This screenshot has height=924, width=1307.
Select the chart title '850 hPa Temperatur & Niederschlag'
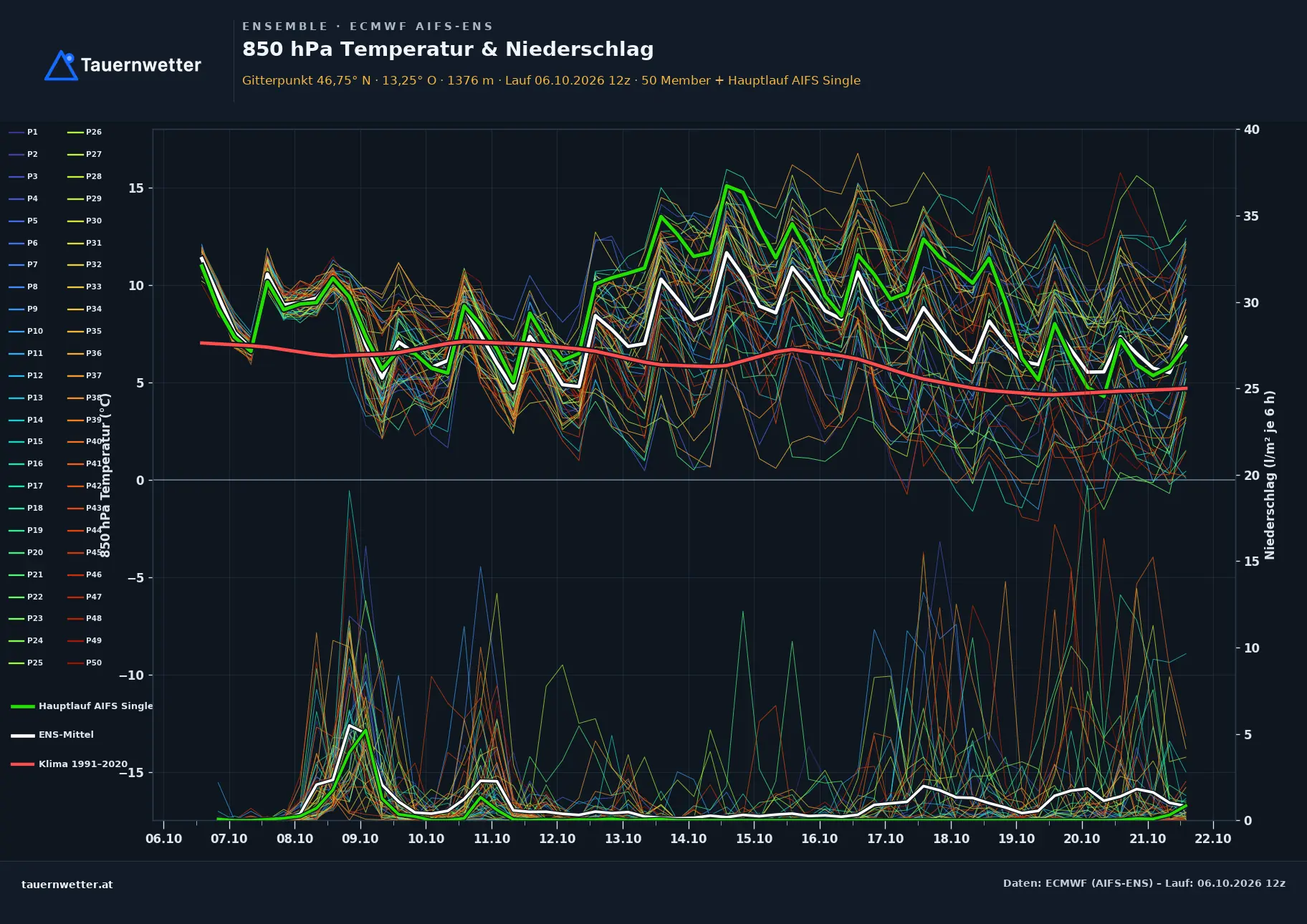(448, 49)
